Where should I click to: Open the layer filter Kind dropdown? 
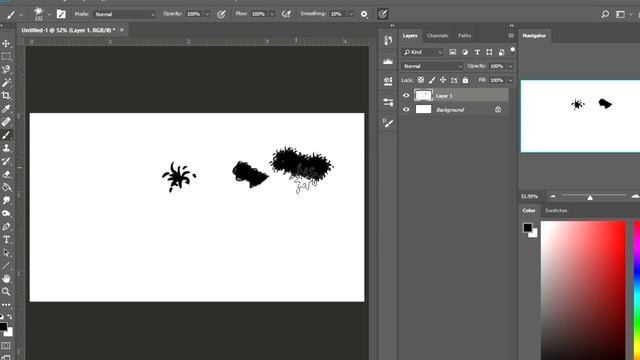[422, 52]
